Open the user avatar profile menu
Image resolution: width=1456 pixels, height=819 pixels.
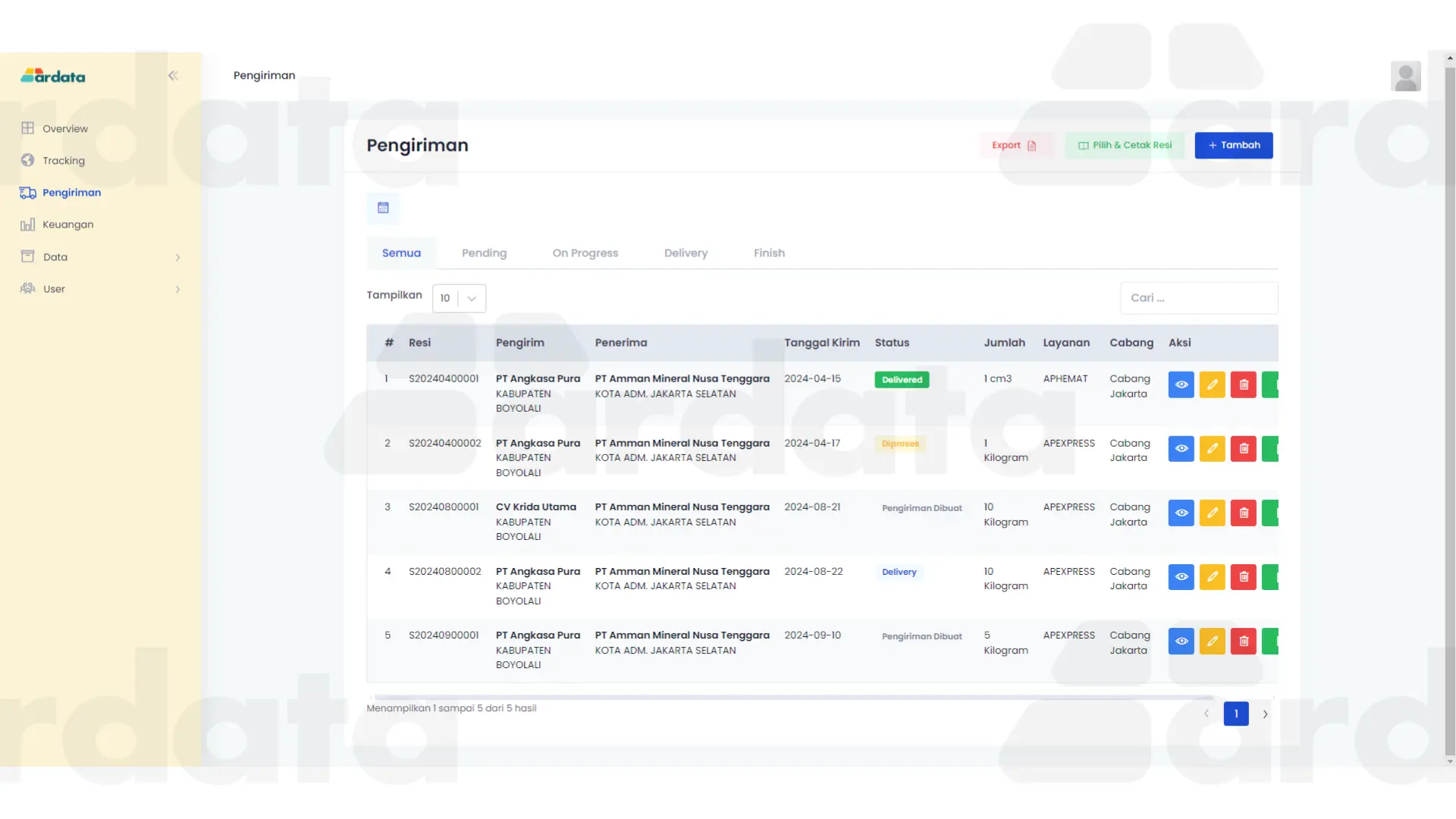point(1405,76)
